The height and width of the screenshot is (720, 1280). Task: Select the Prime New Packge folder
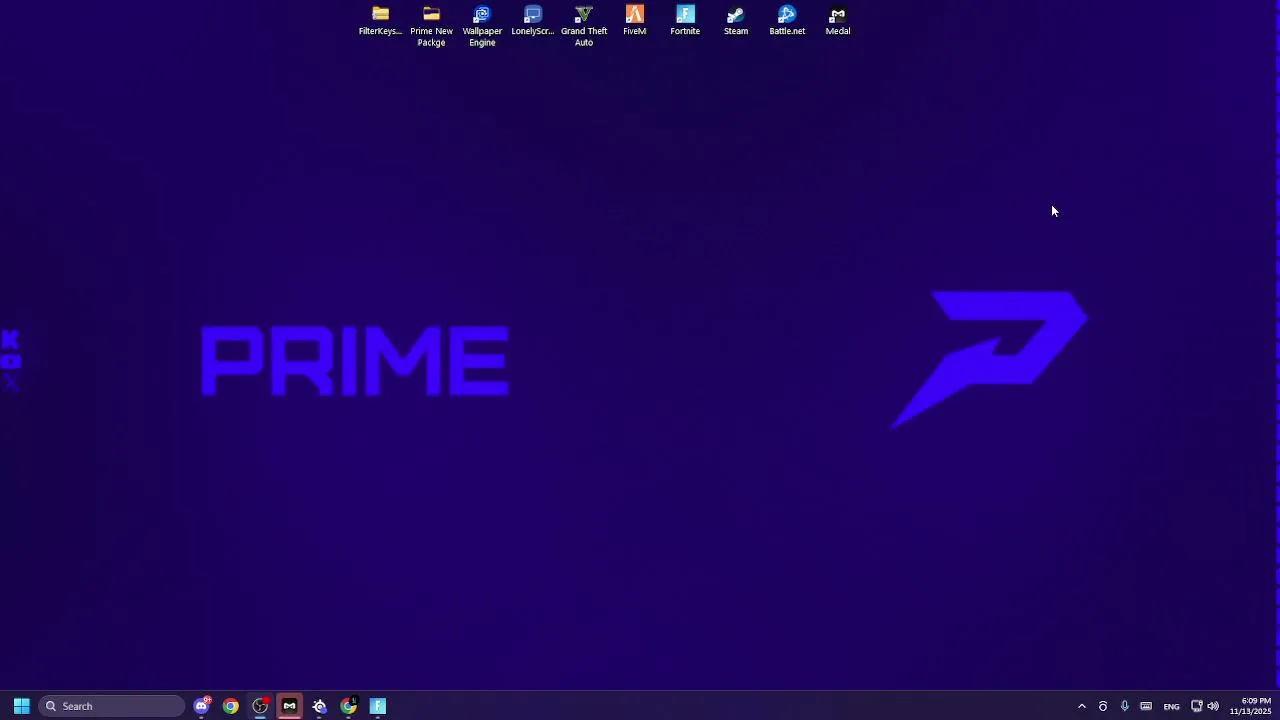[x=431, y=27]
